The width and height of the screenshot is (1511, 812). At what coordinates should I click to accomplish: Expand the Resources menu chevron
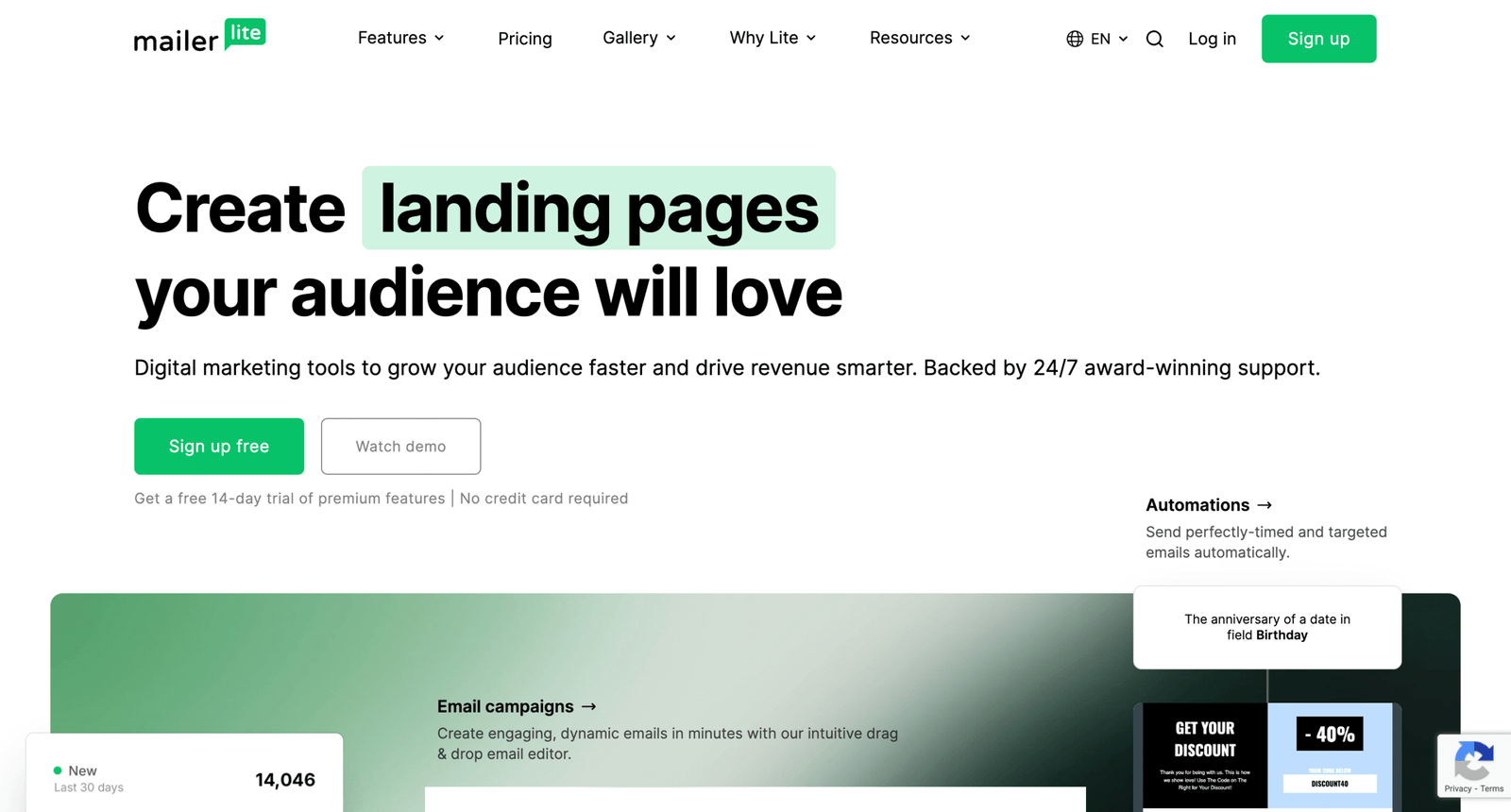pos(965,38)
